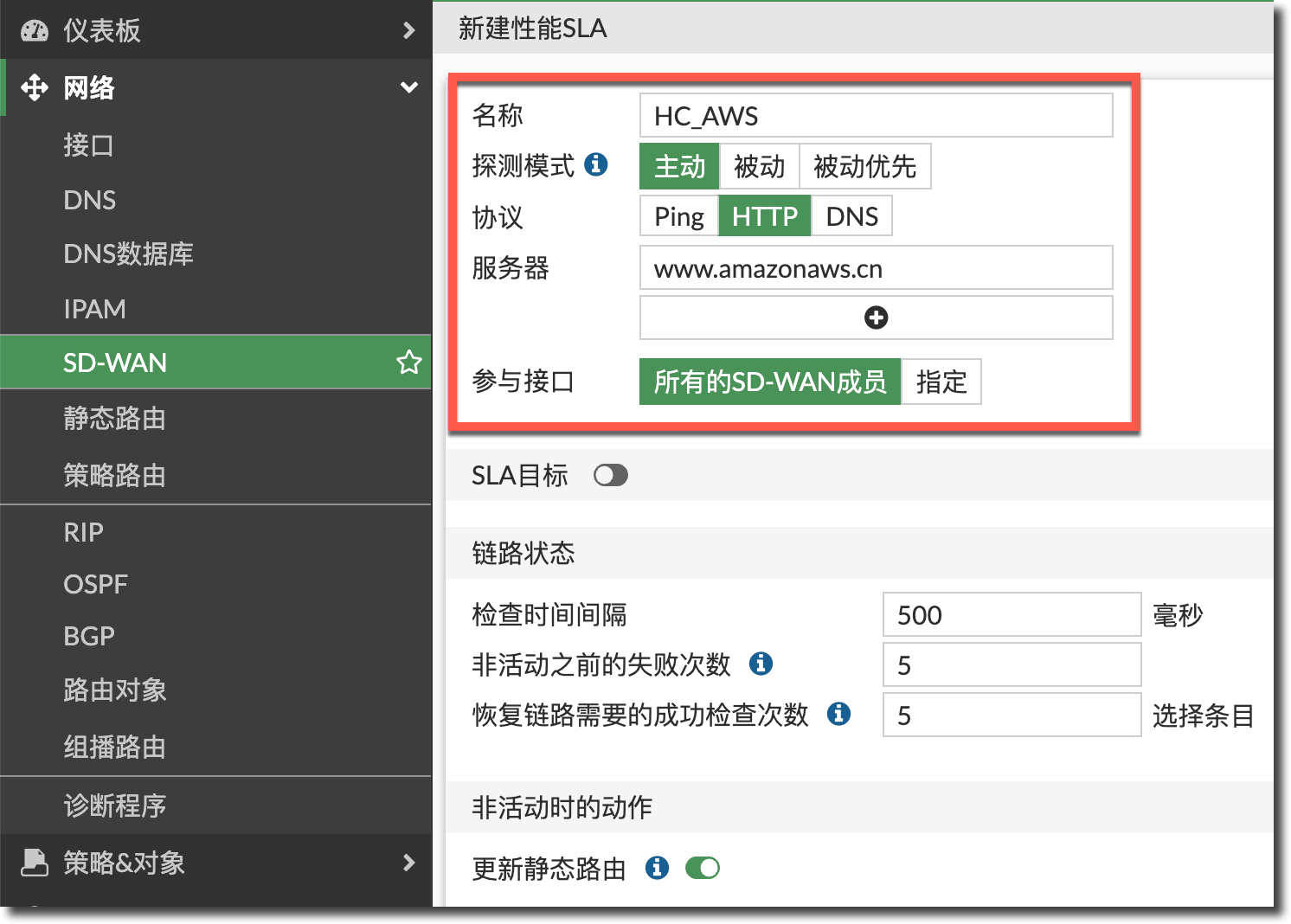Image resolution: width=1291 pixels, height=924 pixels.
Task: Click the 检查时间间隔 input field
Action: coord(1011,615)
